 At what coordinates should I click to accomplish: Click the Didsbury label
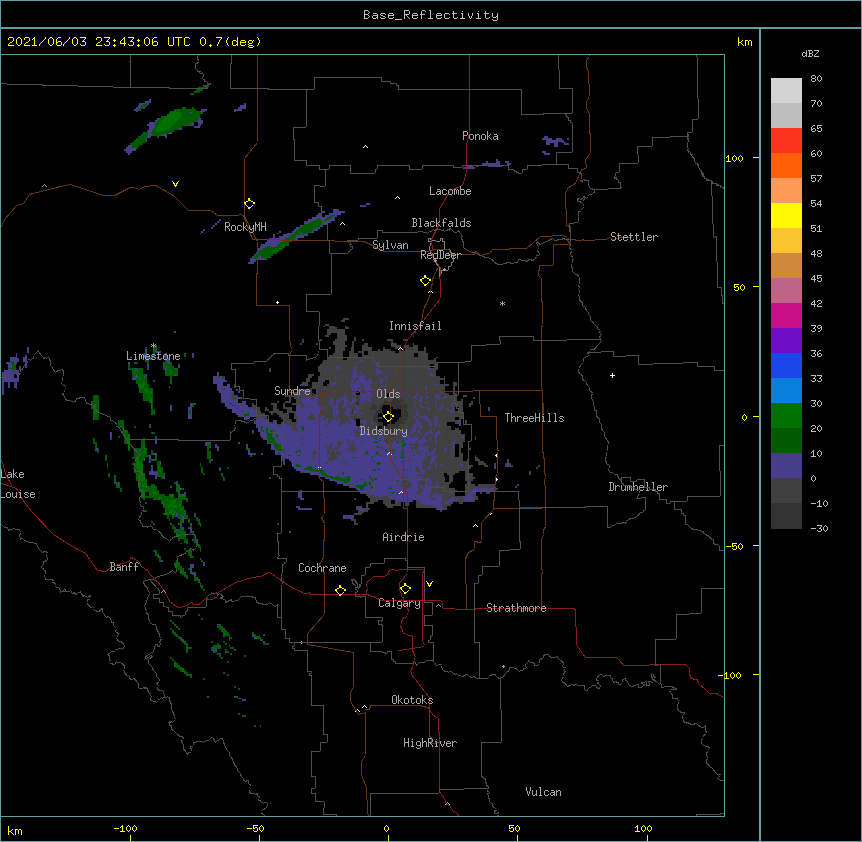pos(384,431)
